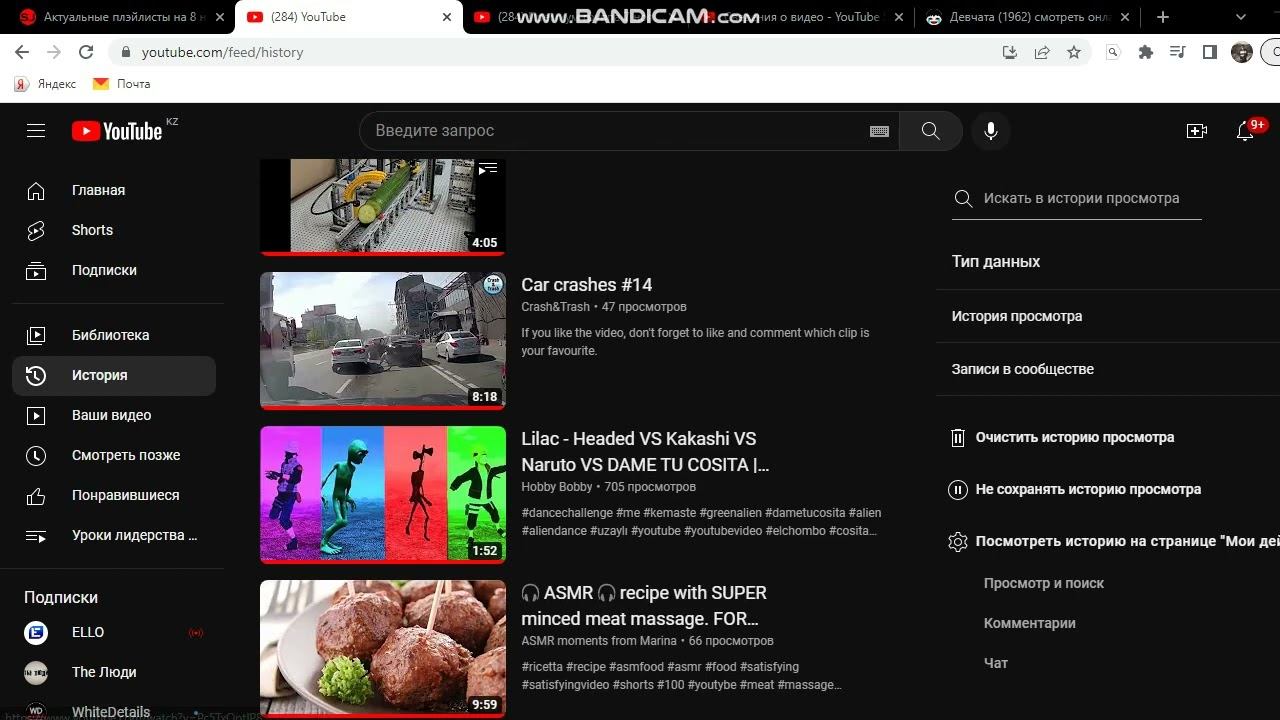
Task: Open Библиотека in the sidebar
Action: pos(114,335)
